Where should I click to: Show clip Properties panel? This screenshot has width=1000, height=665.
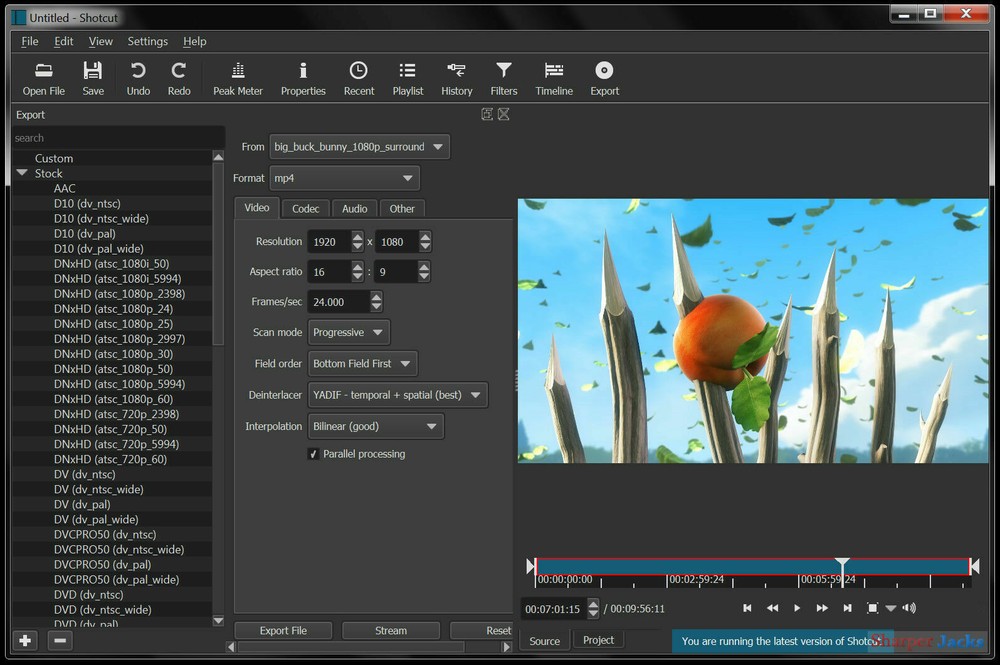(x=303, y=75)
